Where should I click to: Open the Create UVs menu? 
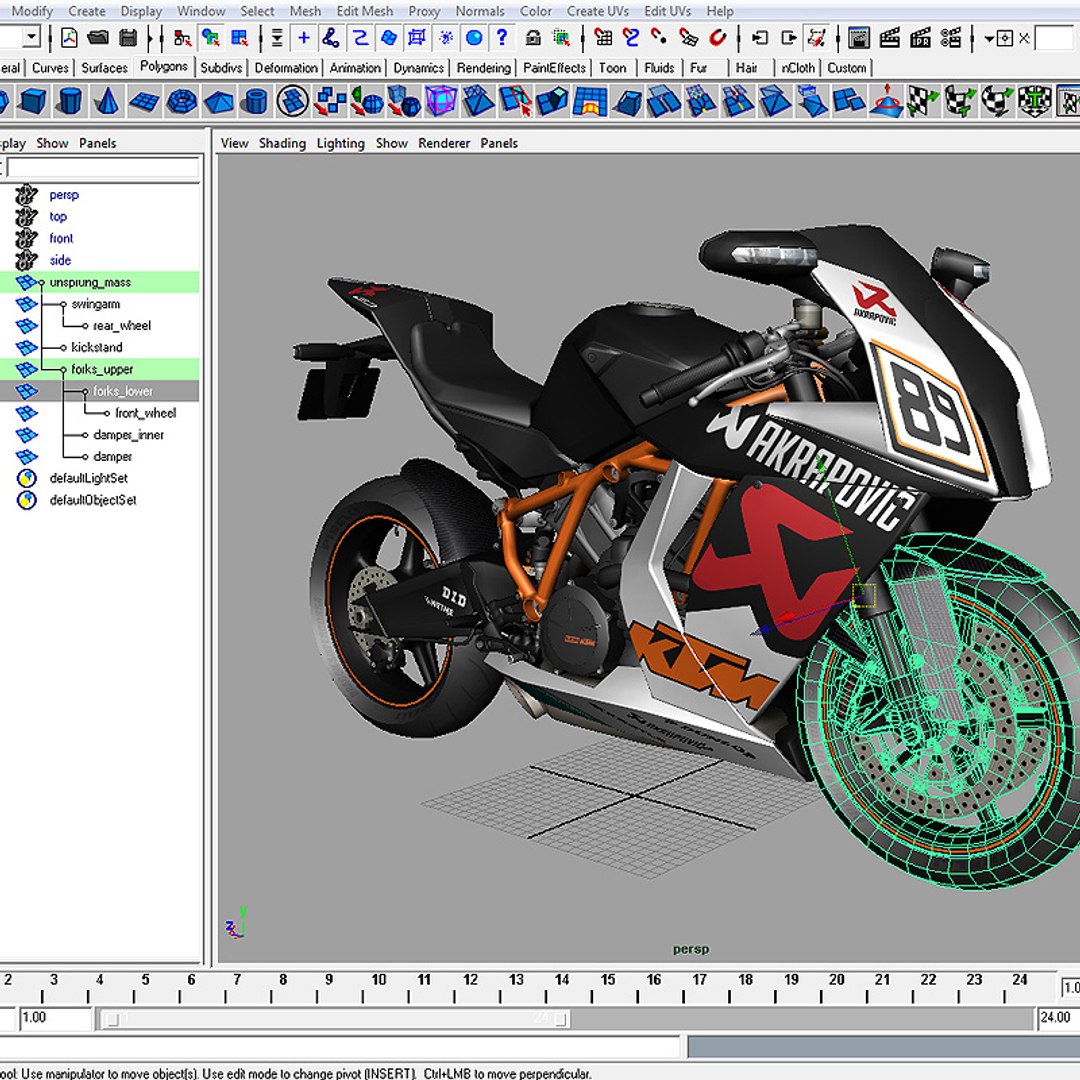click(597, 11)
